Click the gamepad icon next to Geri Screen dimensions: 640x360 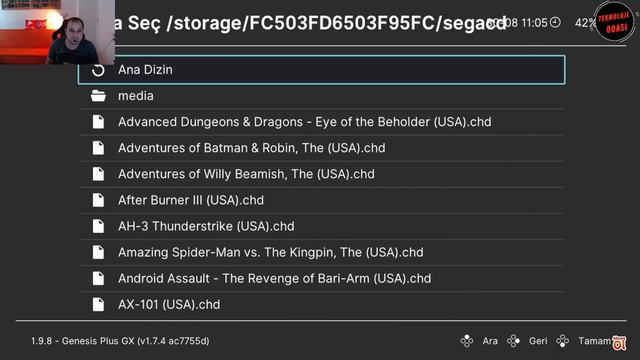[x=513, y=341]
